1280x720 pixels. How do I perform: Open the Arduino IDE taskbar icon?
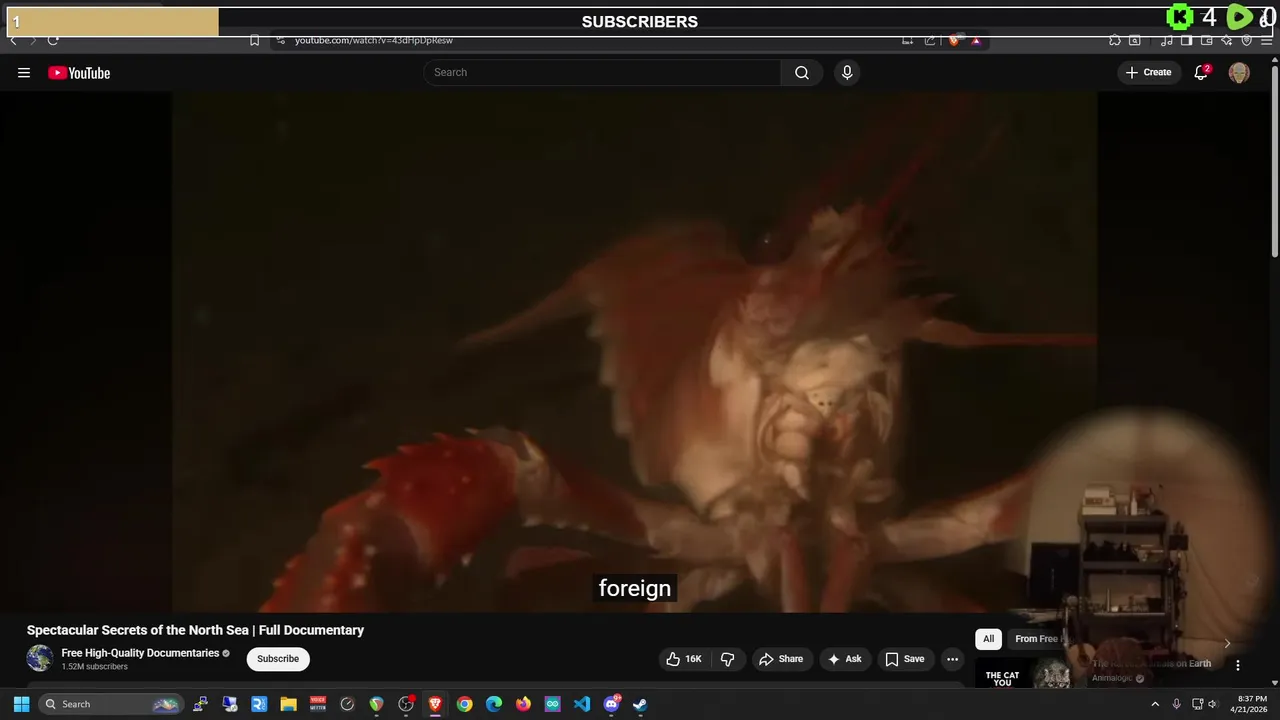[x=553, y=704]
